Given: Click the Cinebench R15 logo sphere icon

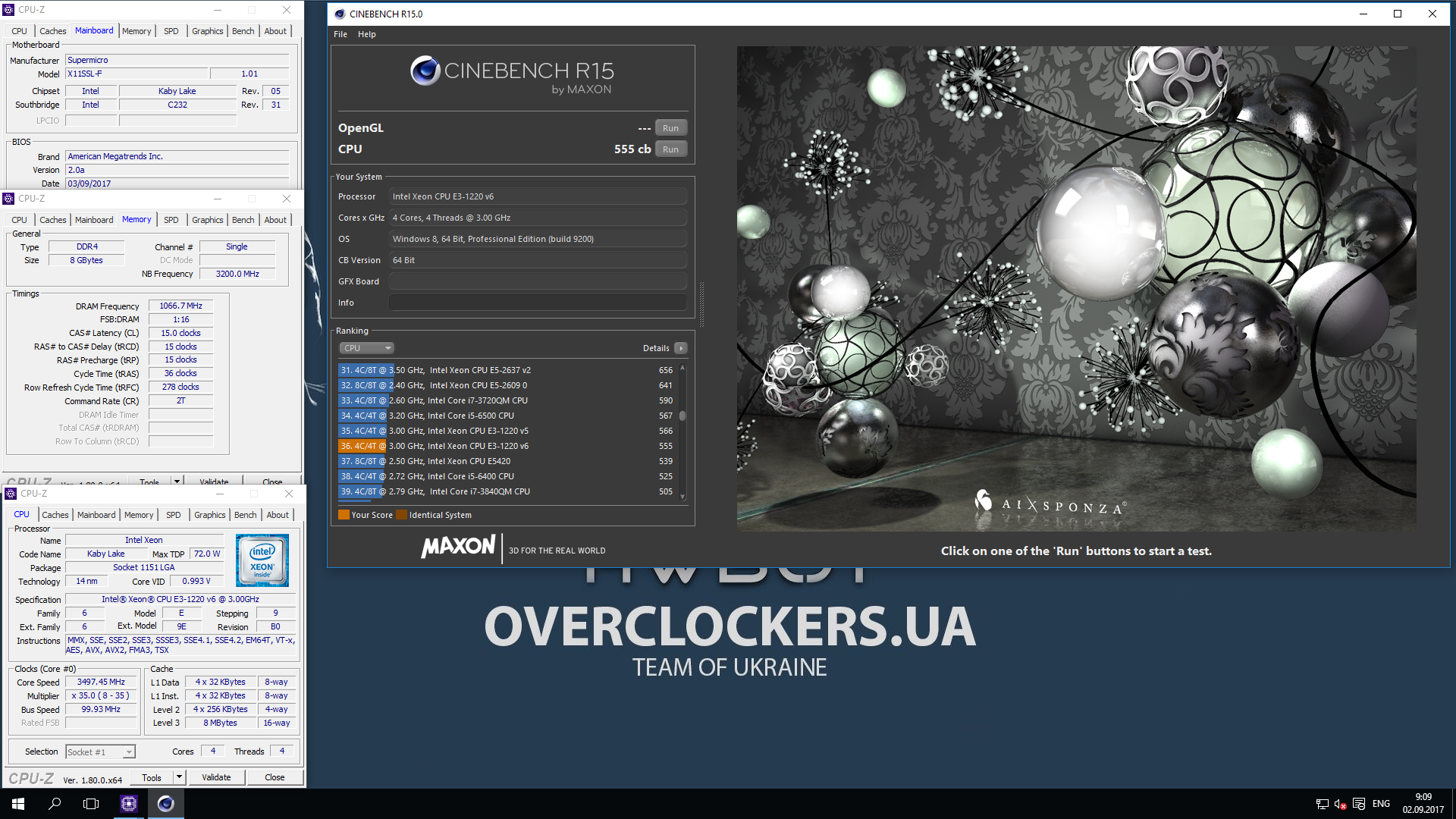Looking at the screenshot, I should 425,71.
